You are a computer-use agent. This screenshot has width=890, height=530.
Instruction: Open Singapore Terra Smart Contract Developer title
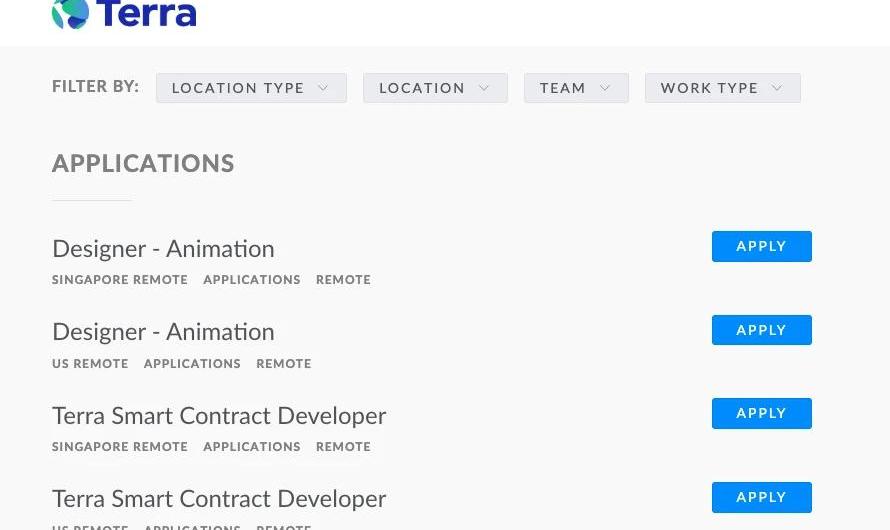point(219,416)
